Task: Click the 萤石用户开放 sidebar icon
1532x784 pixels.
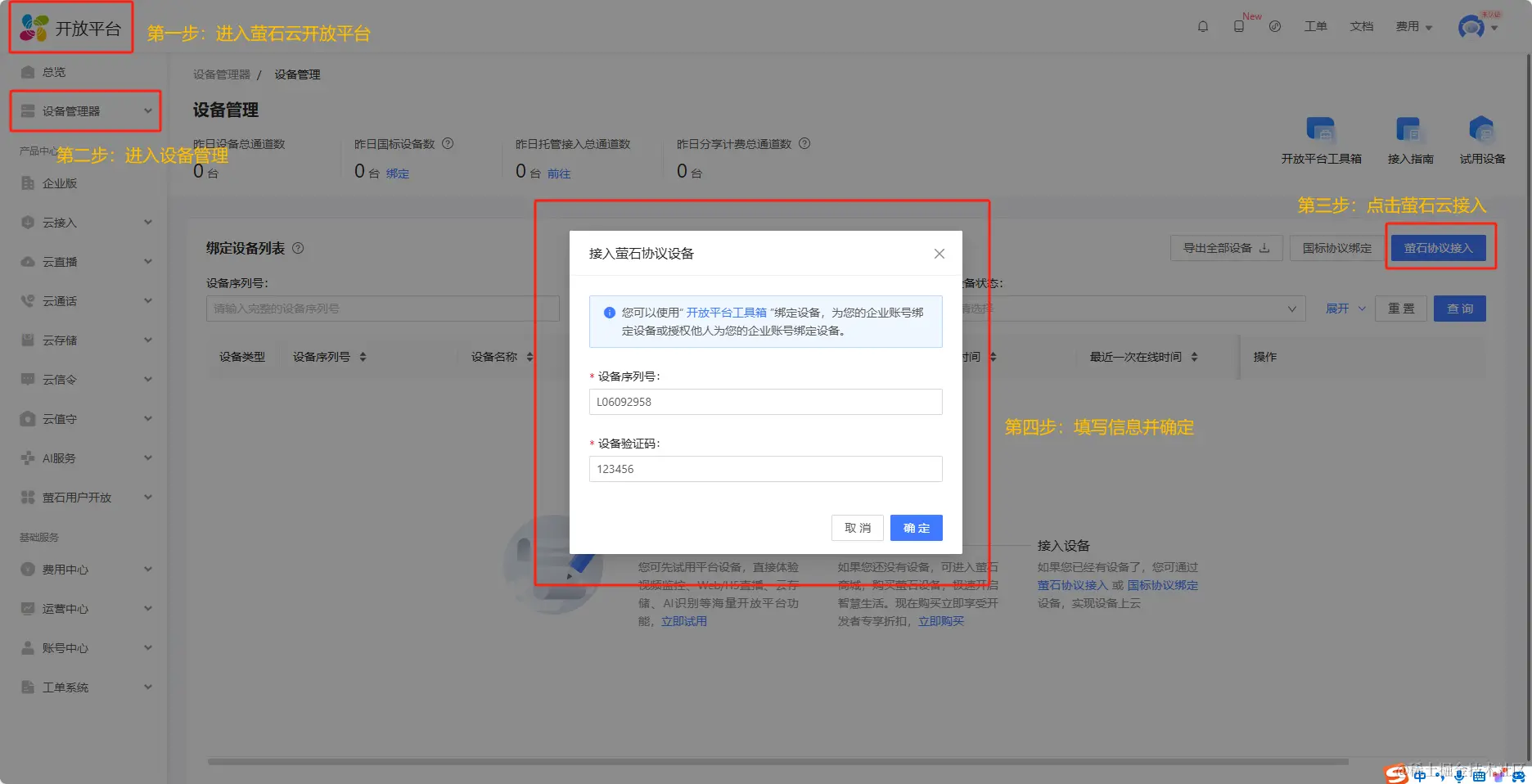Action: (28, 498)
